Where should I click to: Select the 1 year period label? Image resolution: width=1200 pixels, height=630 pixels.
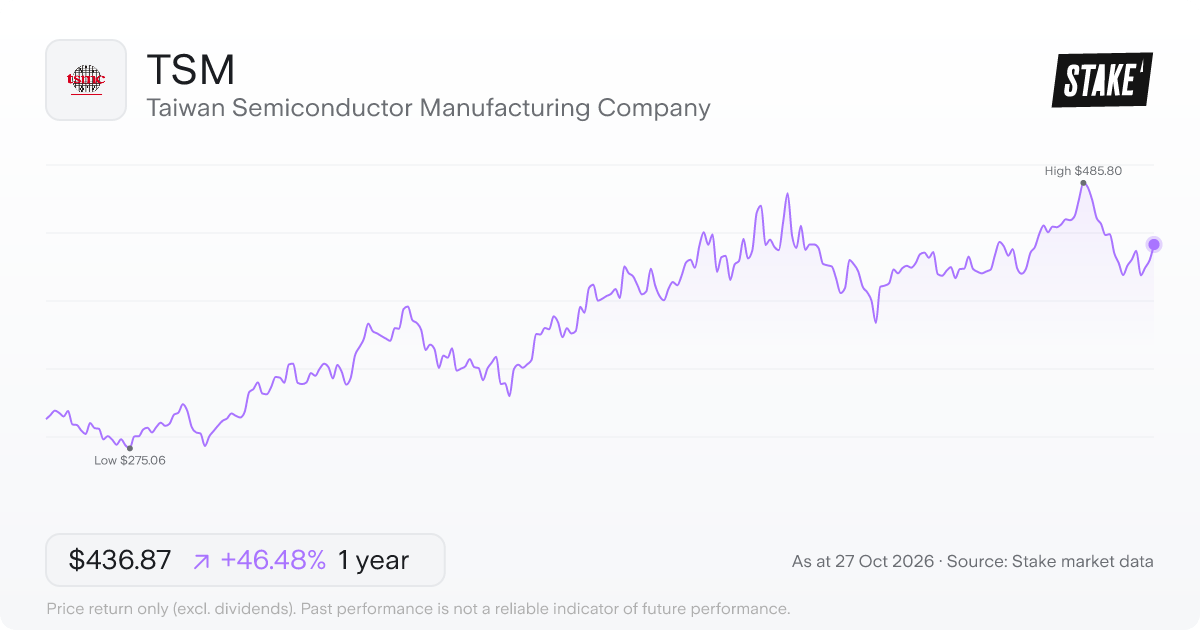pyautogui.click(x=373, y=560)
